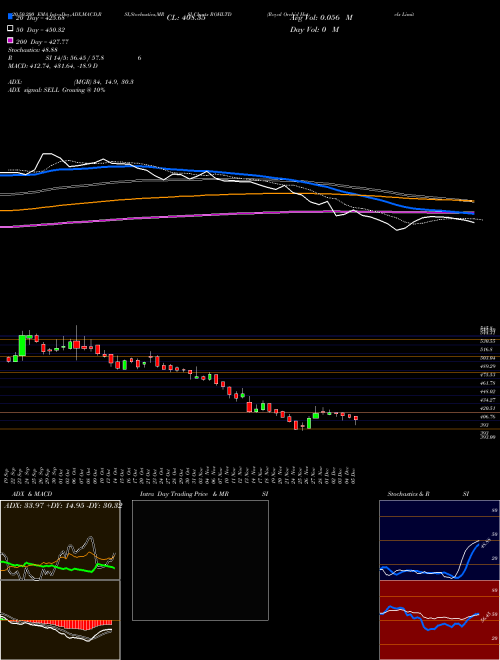Viewport: 500px width, 660px height.
Task: Click the RSI red-background chart
Action: click(439, 620)
